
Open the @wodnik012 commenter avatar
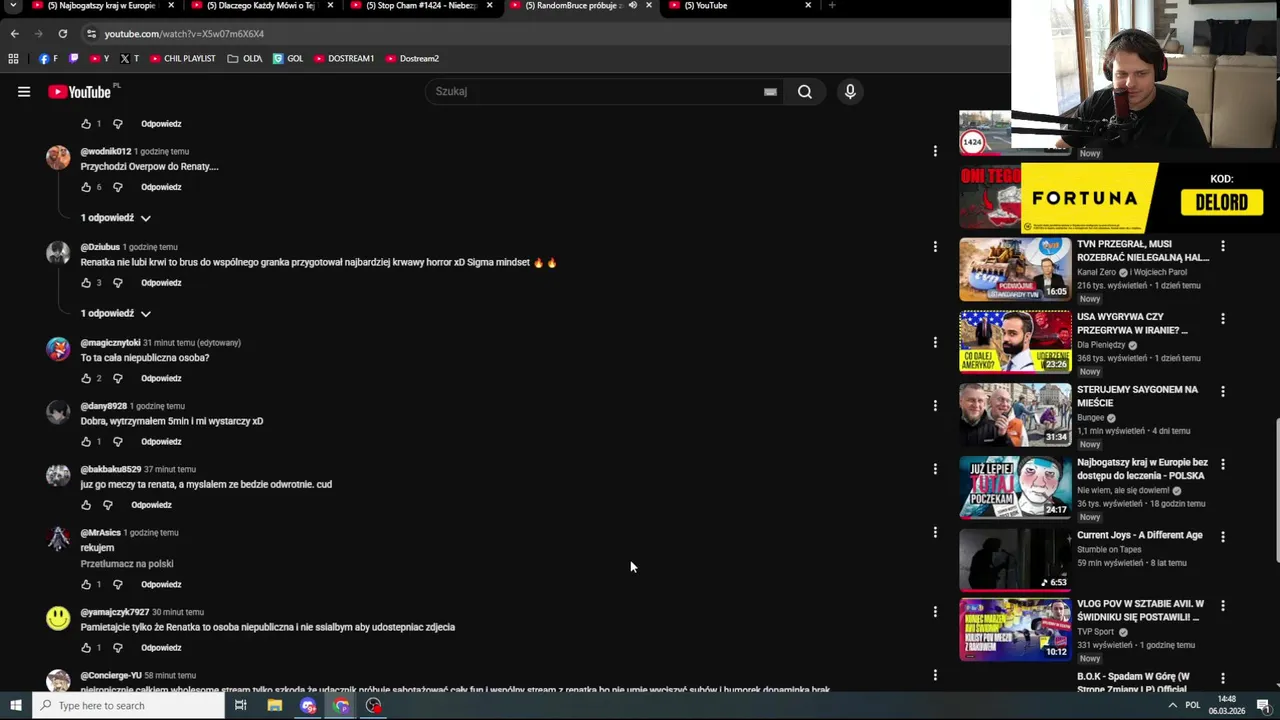point(58,157)
